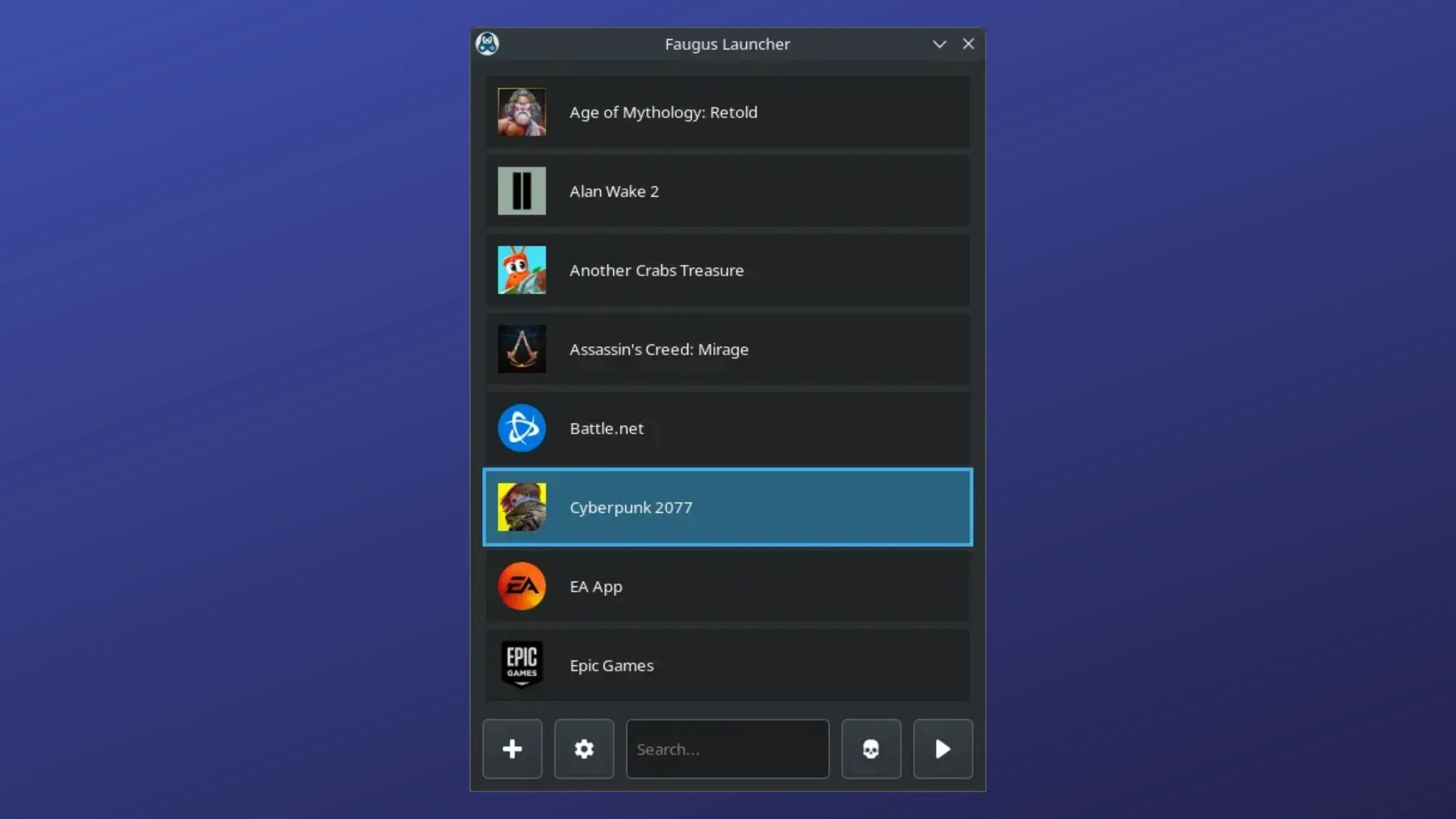Add a new game with the plus button
1456x819 pixels.
click(x=512, y=749)
